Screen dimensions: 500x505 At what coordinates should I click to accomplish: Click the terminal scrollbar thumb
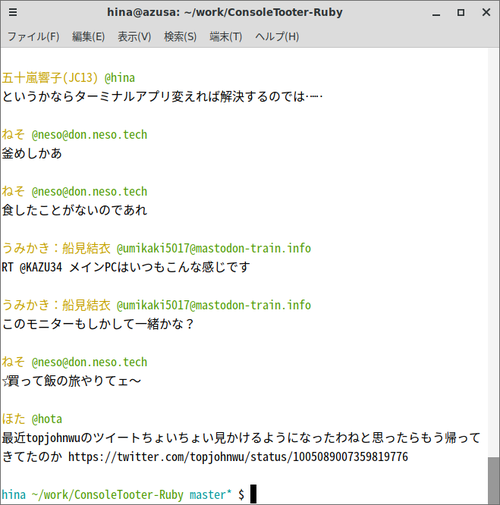tap(494, 481)
